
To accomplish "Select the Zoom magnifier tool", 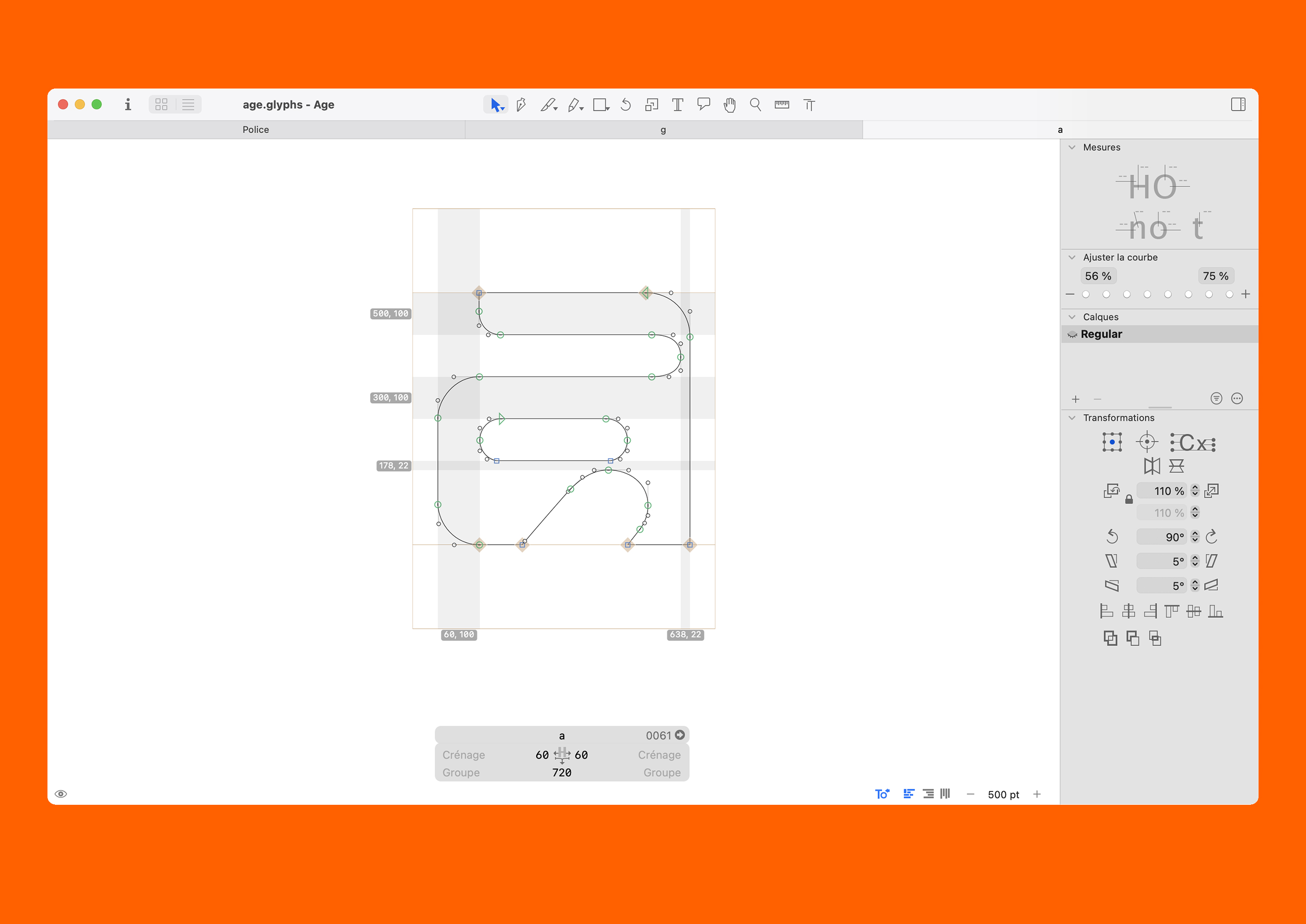I will (x=755, y=105).
